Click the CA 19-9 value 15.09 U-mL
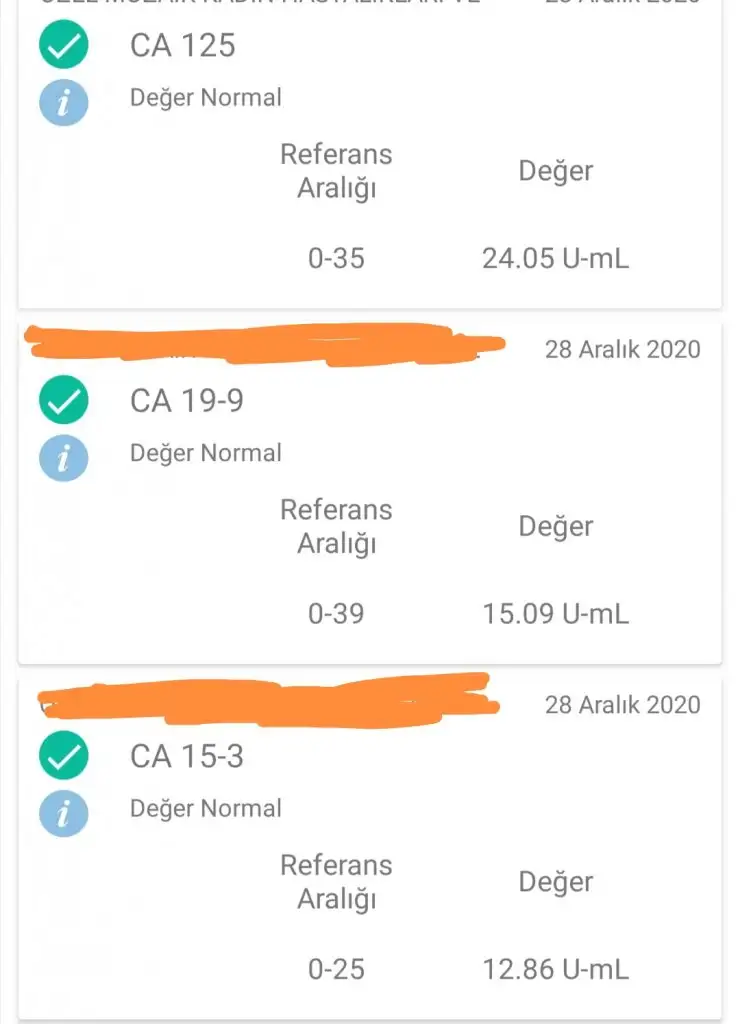Image resolution: width=740 pixels, height=1024 pixels. click(556, 614)
